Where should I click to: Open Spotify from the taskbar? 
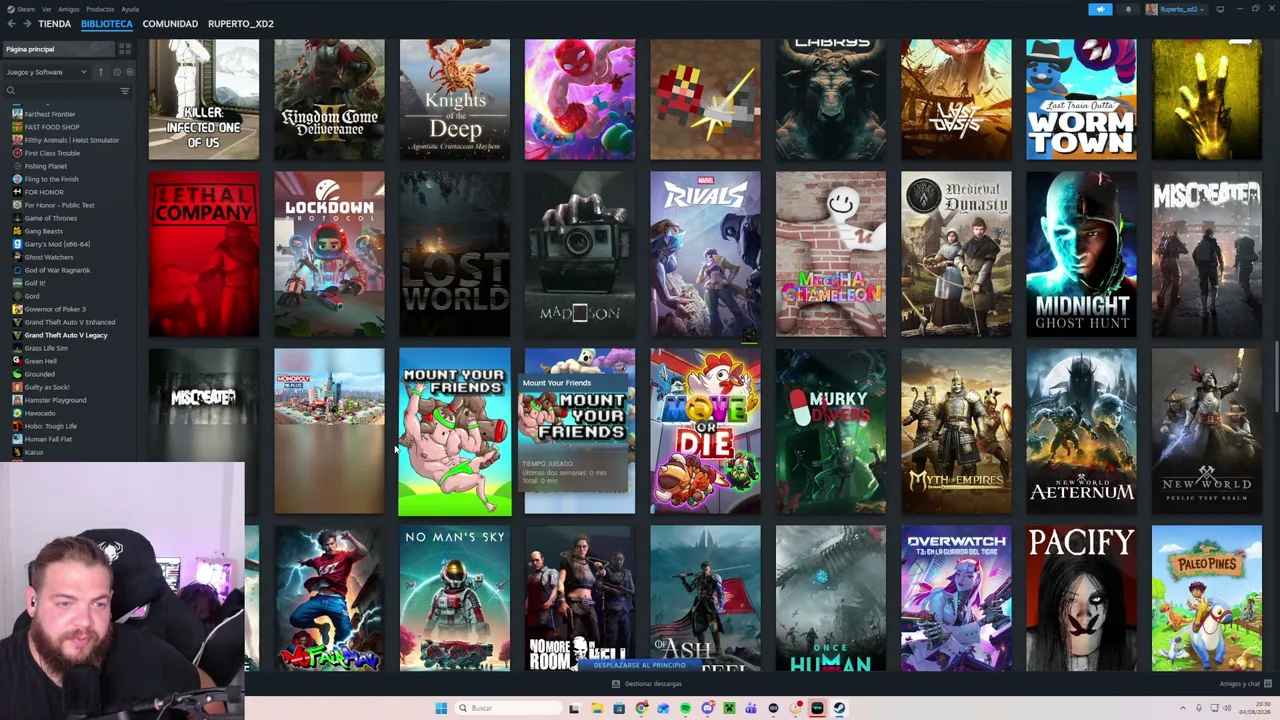click(685, 708)
